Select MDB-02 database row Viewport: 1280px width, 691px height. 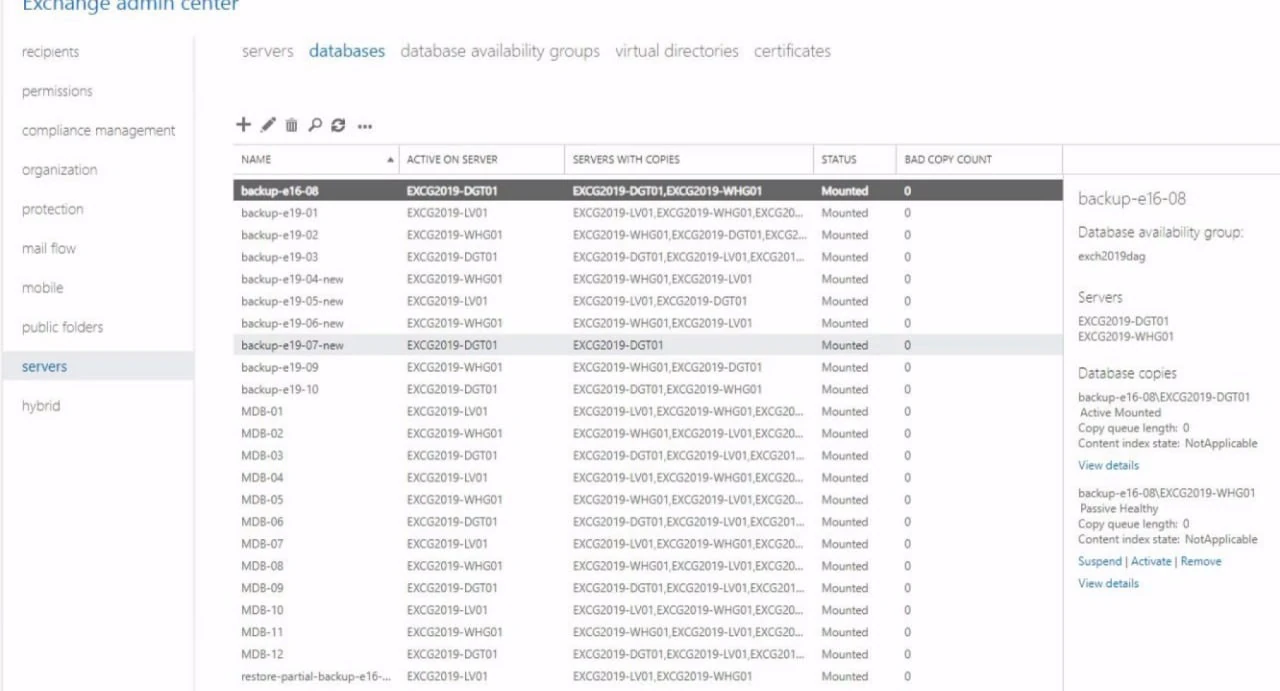tap(648, 433)
